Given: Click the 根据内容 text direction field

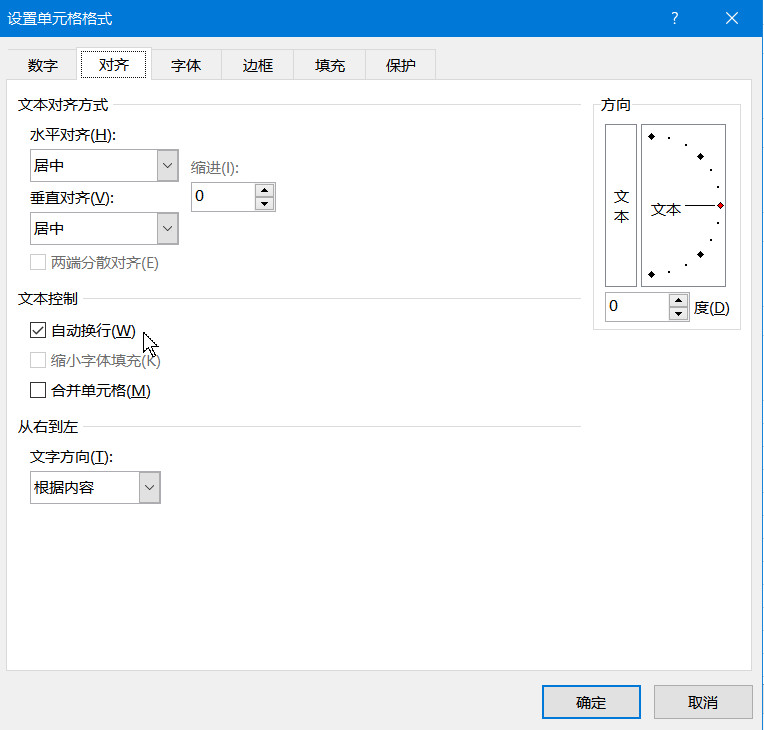Looking at the screenshot, I should pyautogui.click(x=95, y=487).
